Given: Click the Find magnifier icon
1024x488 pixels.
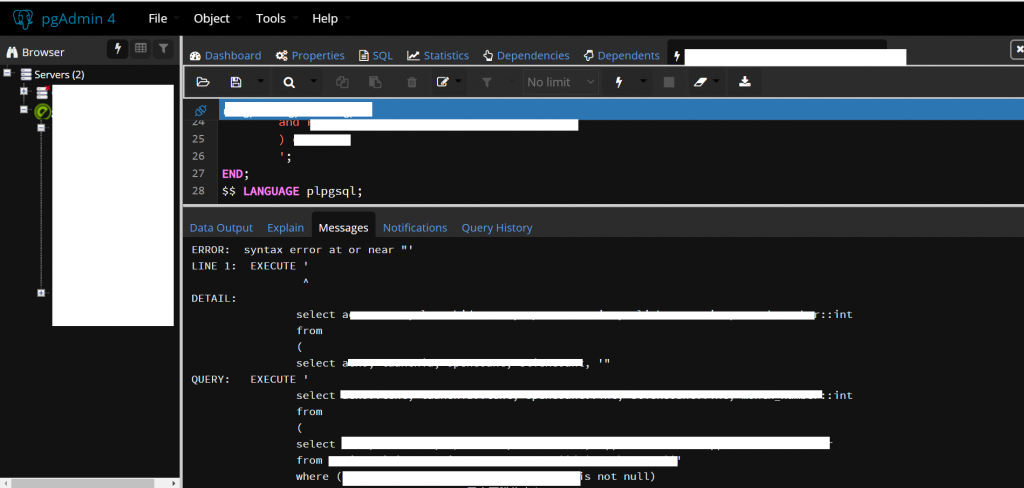Looking at the screenshot, I should 289,82.
